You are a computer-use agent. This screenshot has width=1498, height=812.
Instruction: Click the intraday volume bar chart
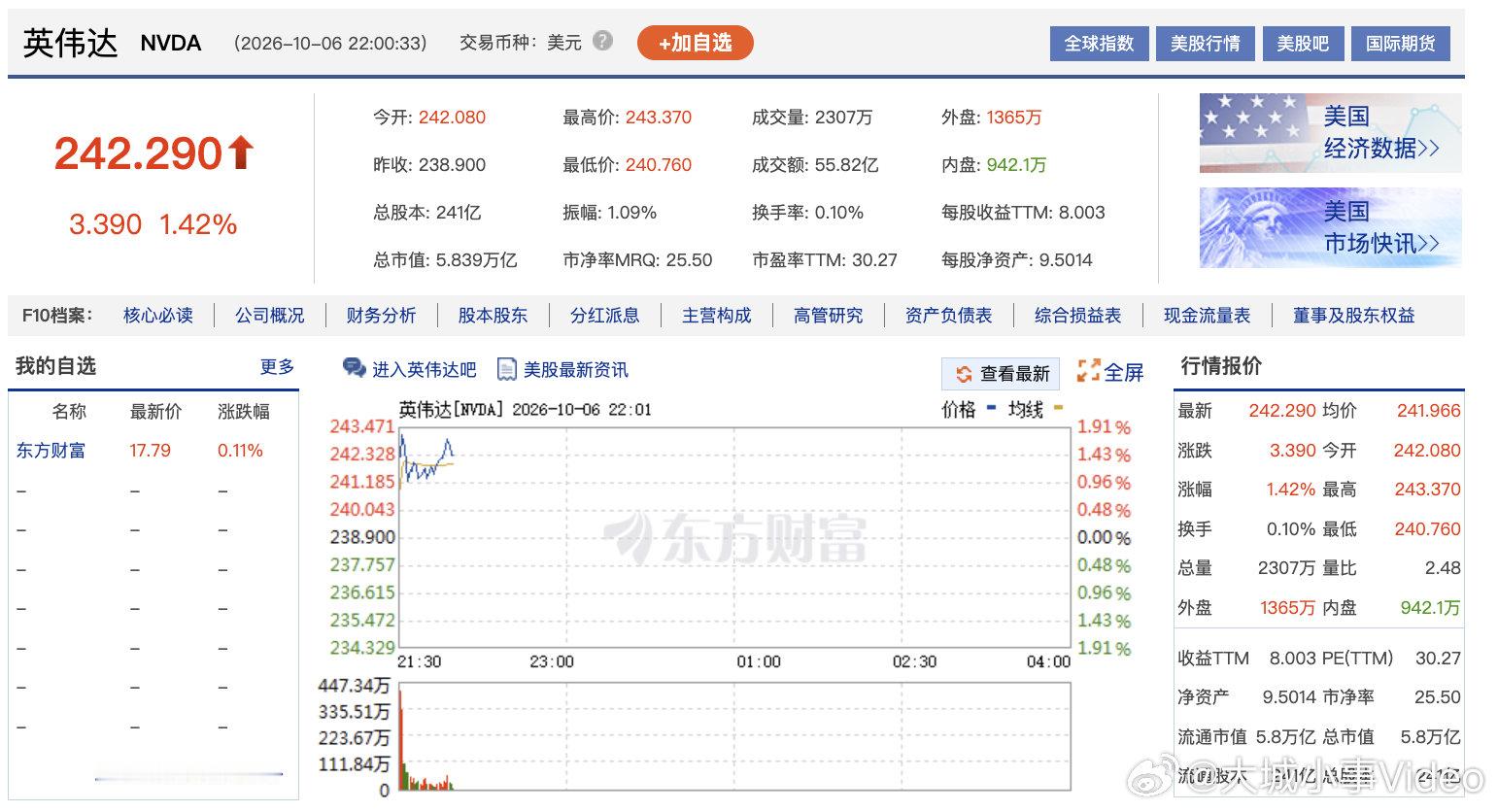pos(734,735)
